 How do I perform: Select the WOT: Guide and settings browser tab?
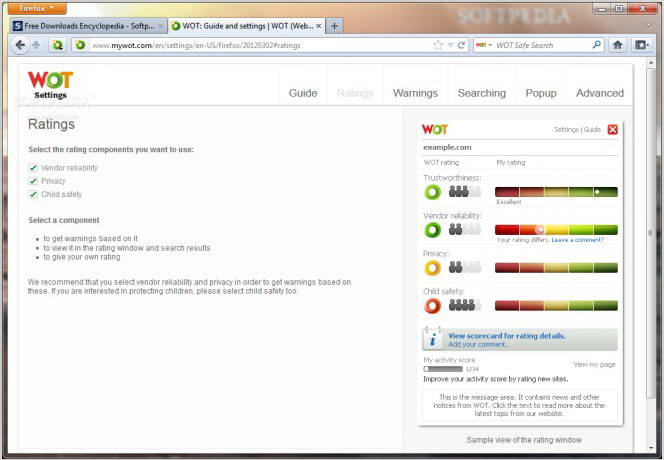click(247, 26)
